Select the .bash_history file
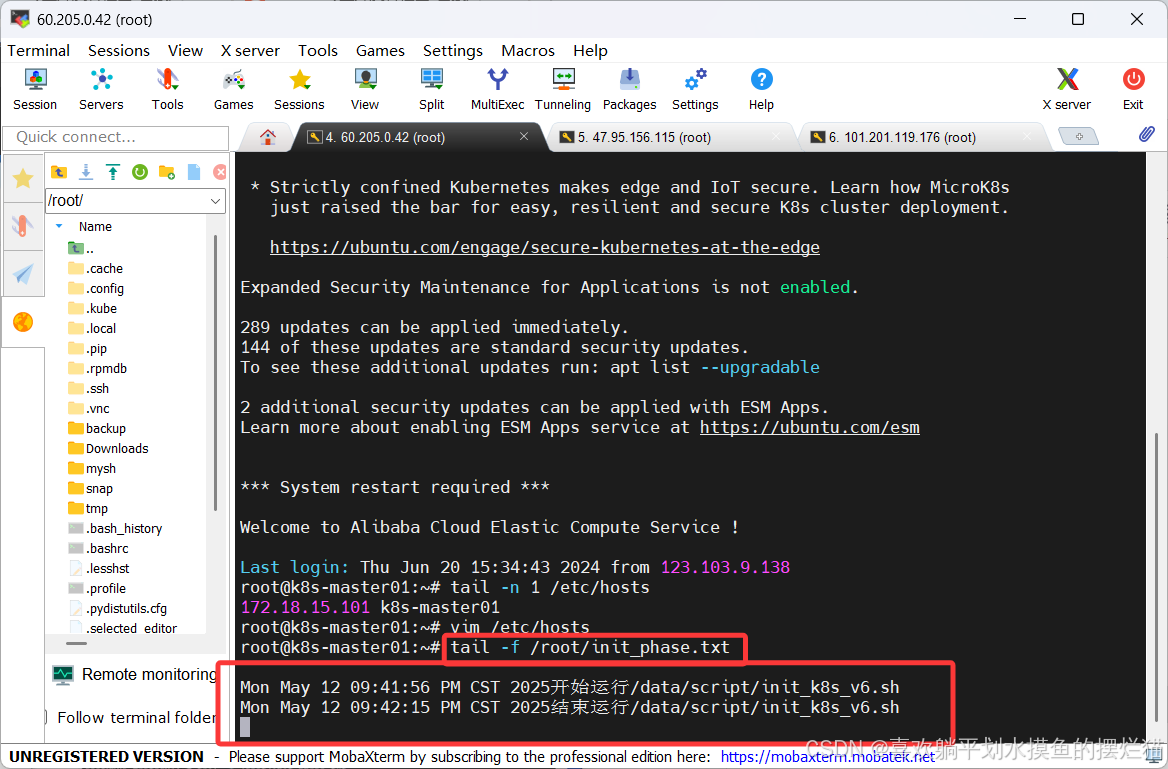The width and height of the screenshot is (1168, 769). [115, 528]
